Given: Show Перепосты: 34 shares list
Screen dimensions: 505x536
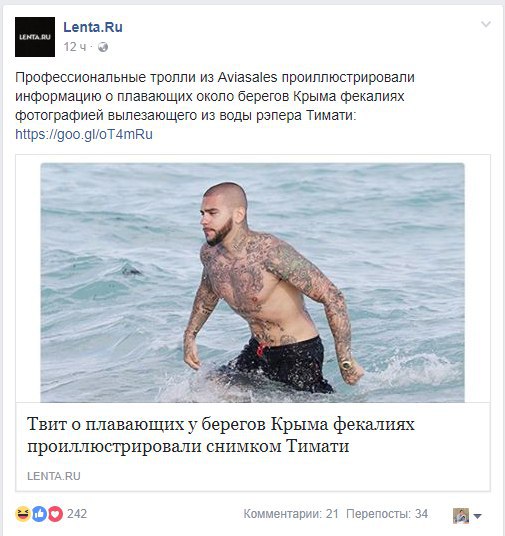Looking at the screenshot, I should click(x=387, y=514).
